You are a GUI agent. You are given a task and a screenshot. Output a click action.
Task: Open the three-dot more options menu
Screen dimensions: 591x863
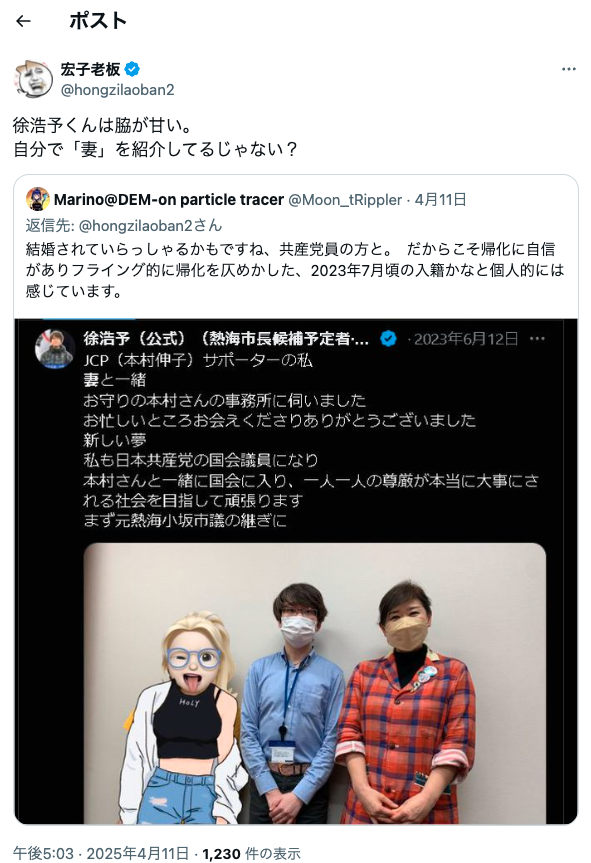point(568,69)
